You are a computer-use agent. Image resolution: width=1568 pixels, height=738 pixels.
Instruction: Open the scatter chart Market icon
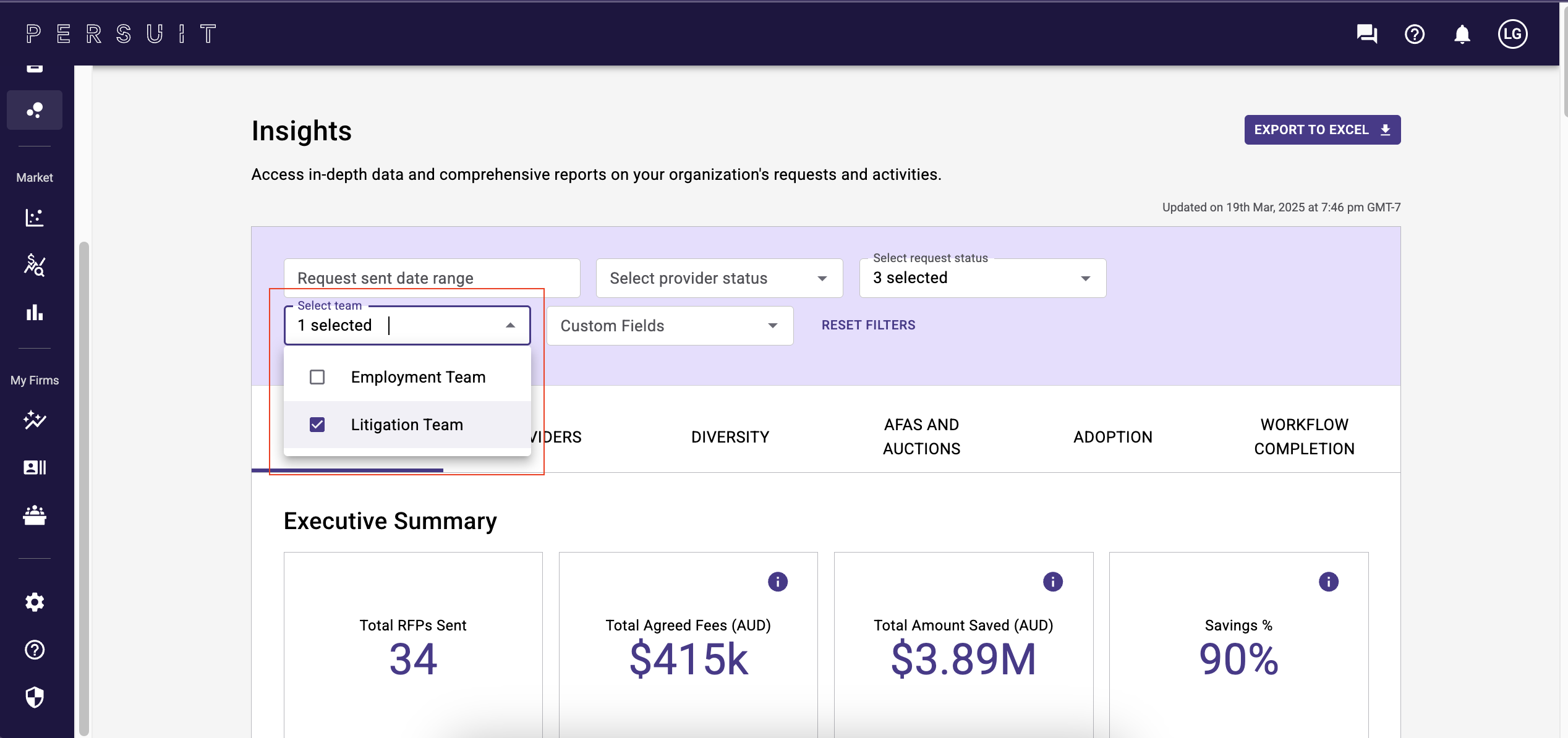click(x=35, y=218)
